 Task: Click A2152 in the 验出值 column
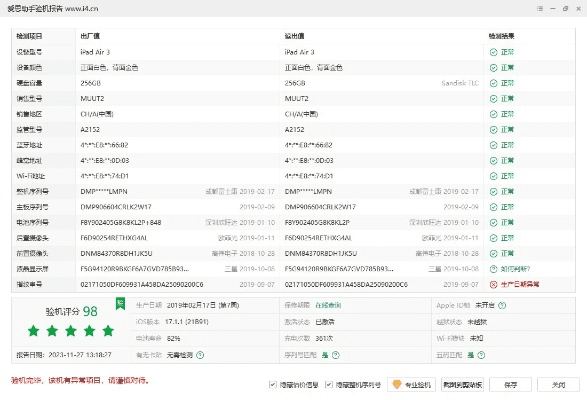294,130
